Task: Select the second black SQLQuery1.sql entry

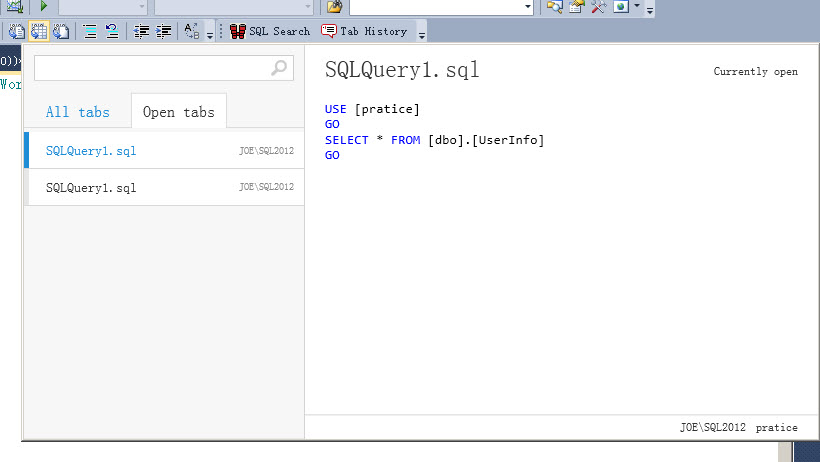Action: (x=164, y=187)
